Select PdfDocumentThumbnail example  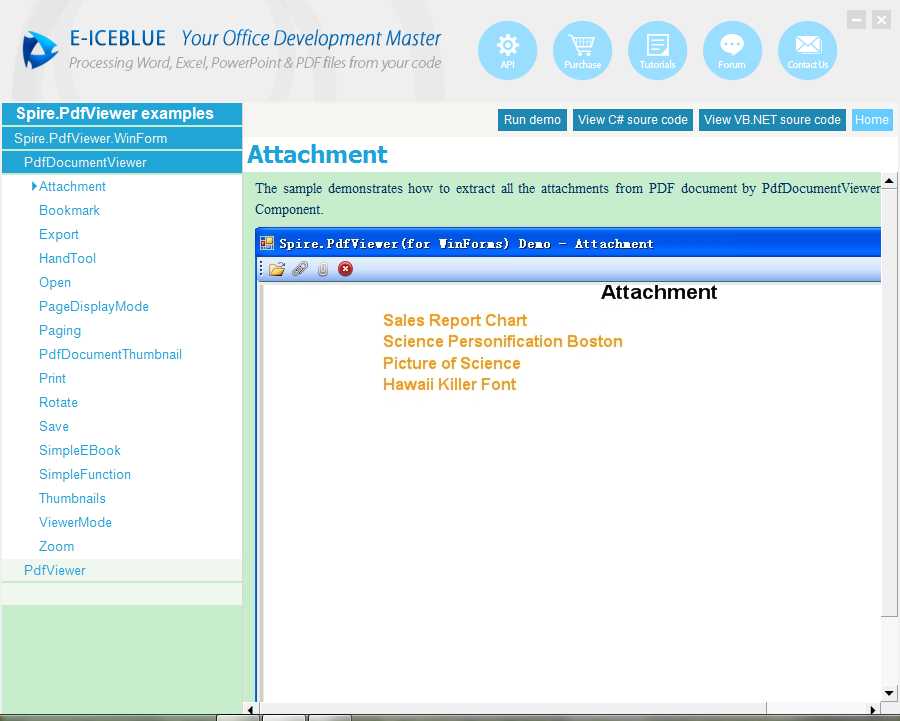[x=110, y=355]
